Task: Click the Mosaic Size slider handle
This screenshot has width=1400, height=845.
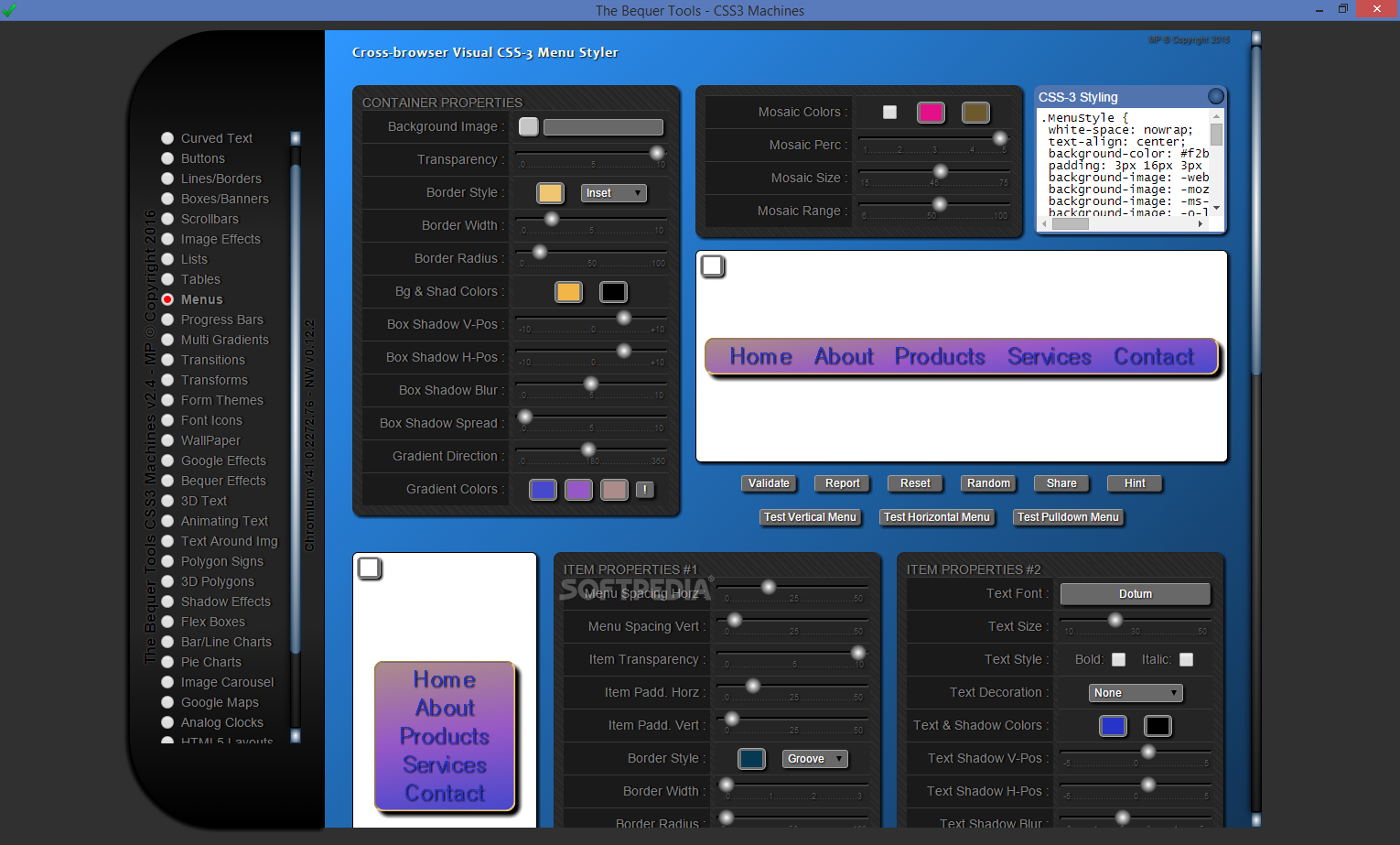Action: click(940, 171)
